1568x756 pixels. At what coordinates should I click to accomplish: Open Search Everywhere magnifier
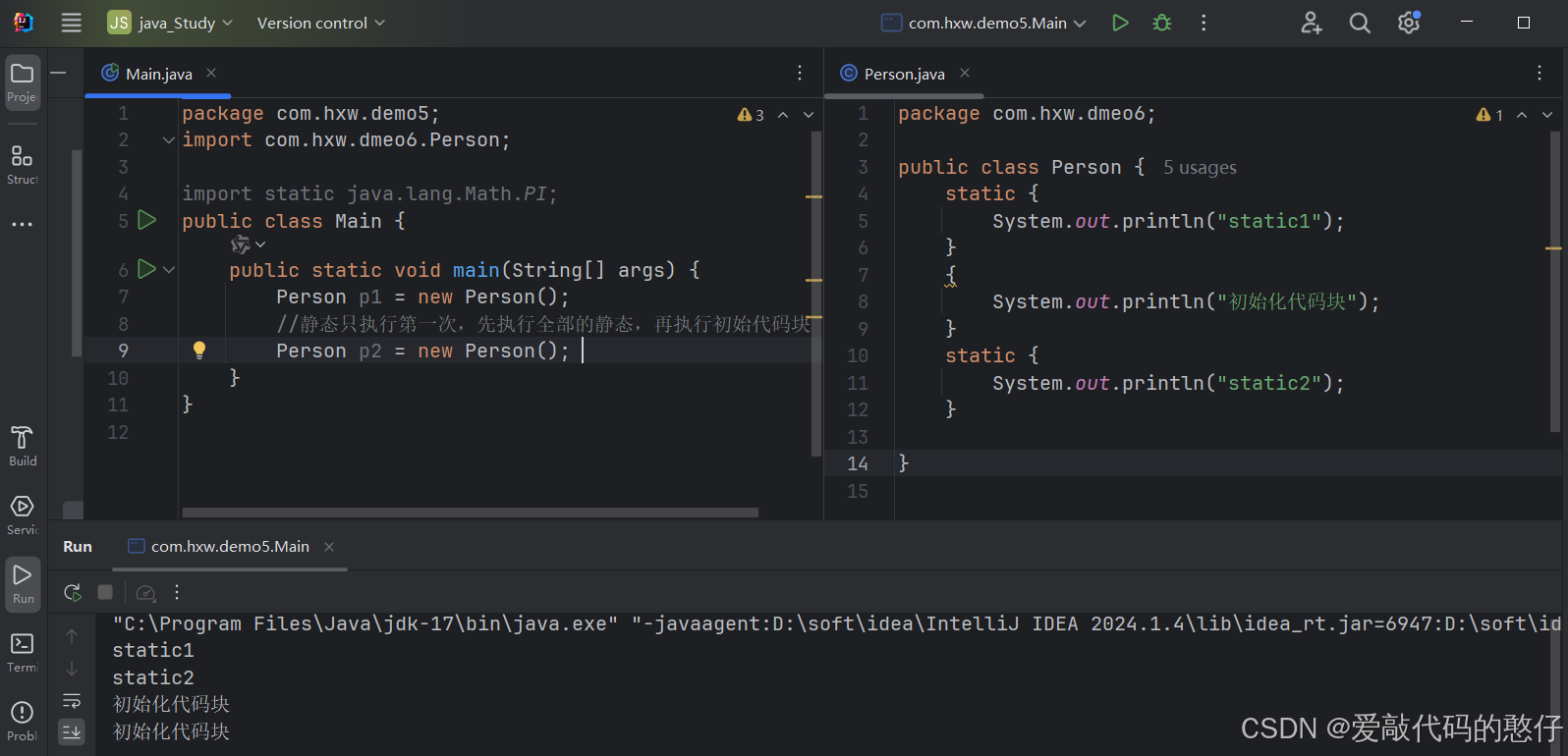point(1360,23)
